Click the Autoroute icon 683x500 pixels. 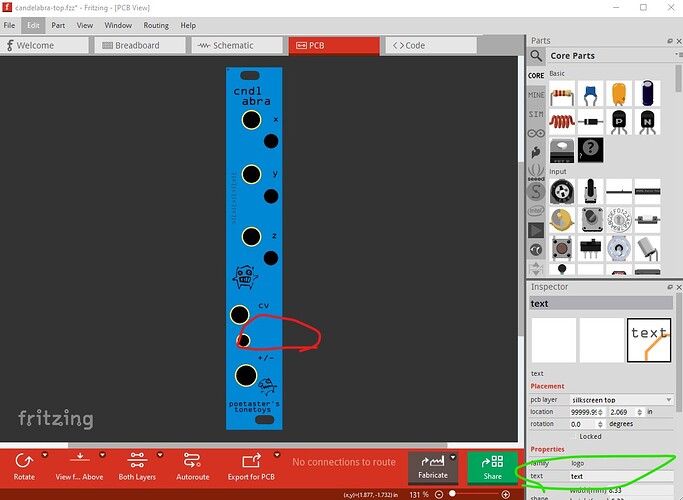pyautogui.click(x=192, y=459)
